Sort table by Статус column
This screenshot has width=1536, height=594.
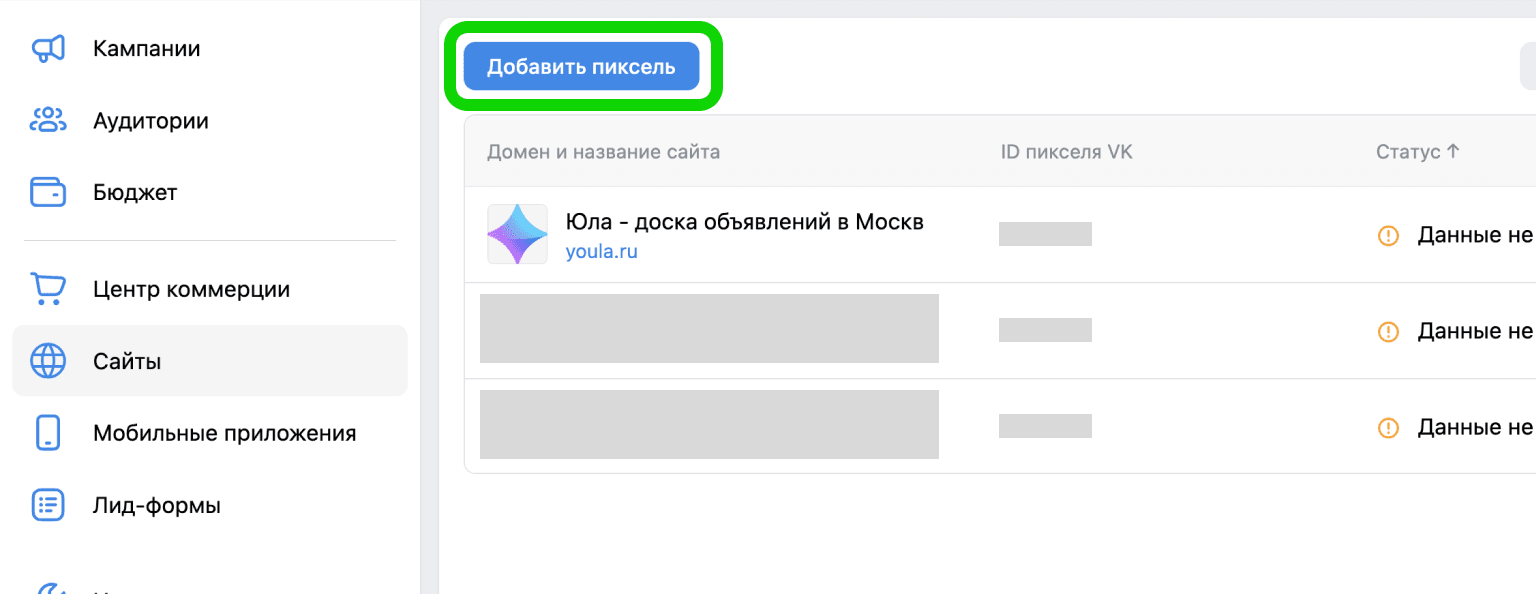[x=1417, y=152]
